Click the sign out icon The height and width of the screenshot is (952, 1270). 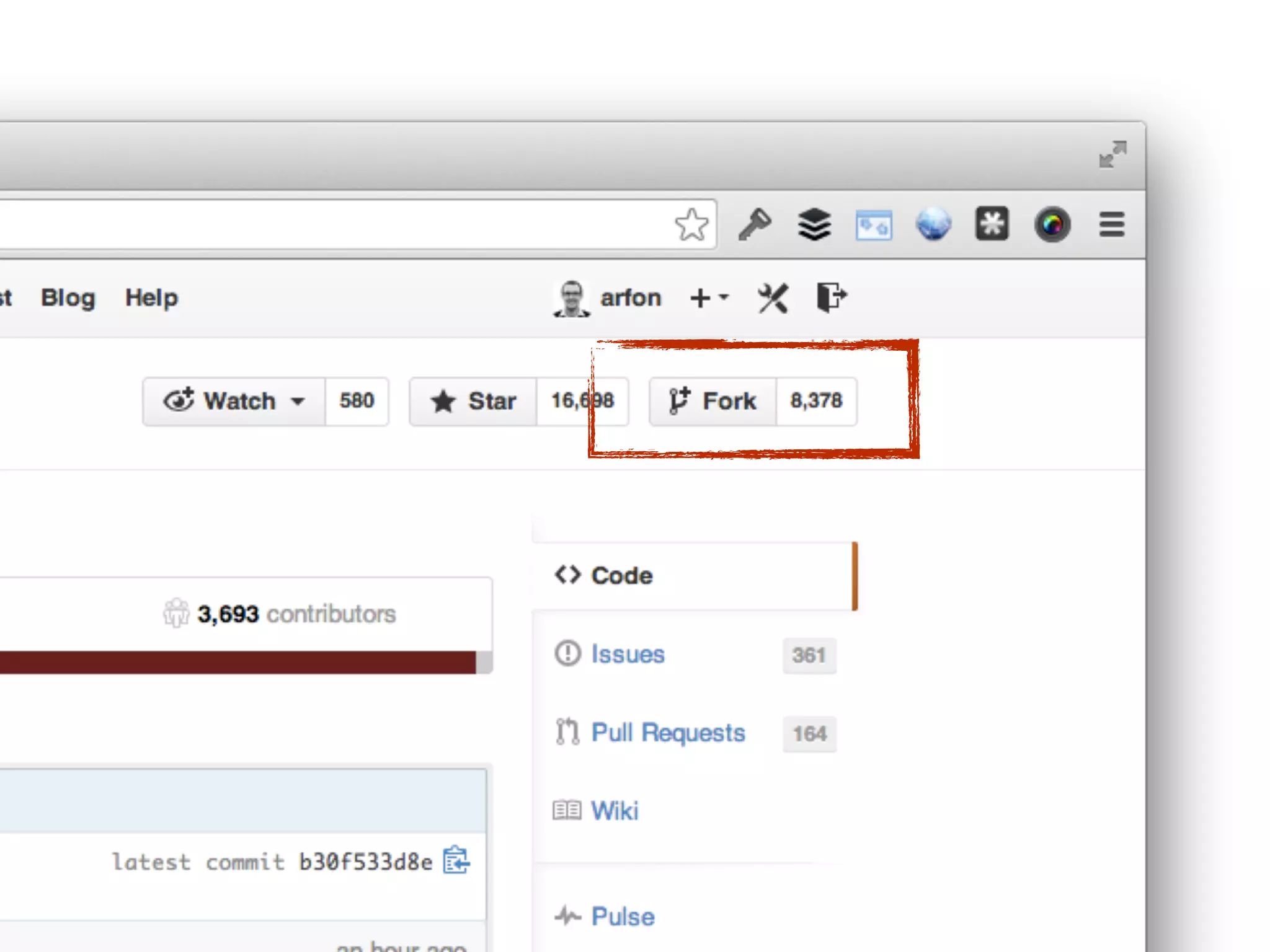pos(830,297)
